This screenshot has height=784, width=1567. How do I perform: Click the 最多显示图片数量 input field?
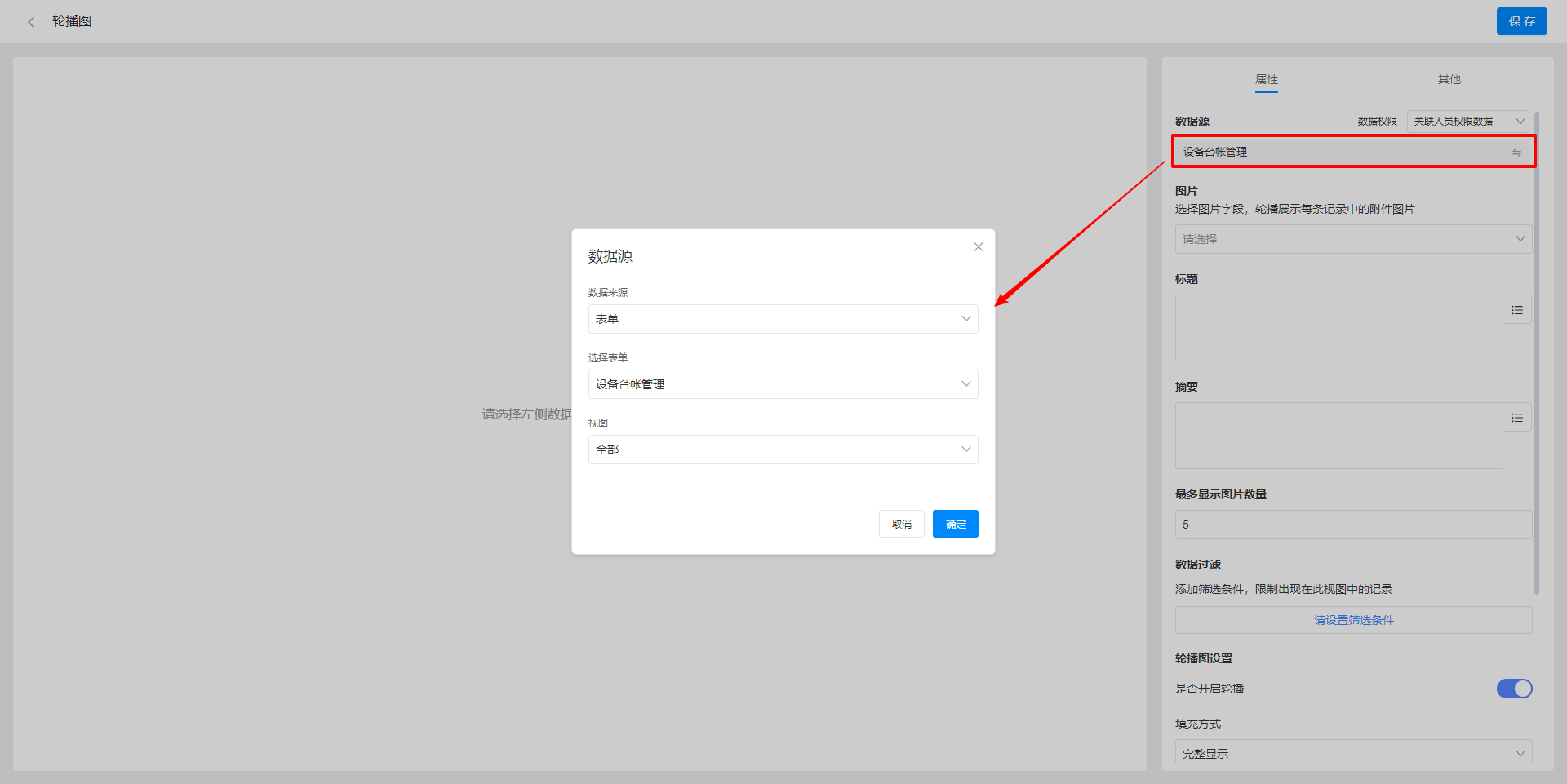pyautogui.click(x=1352, y=525)
